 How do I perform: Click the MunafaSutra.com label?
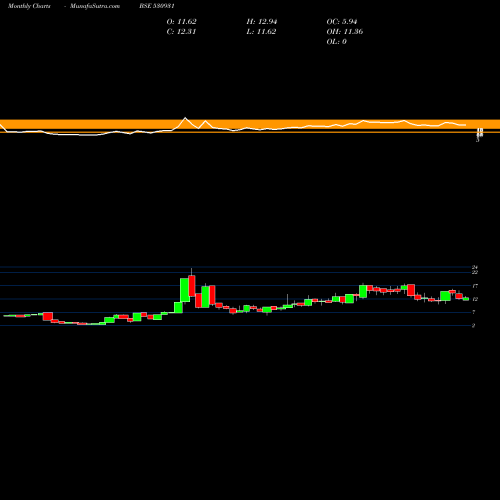(95, 6)
